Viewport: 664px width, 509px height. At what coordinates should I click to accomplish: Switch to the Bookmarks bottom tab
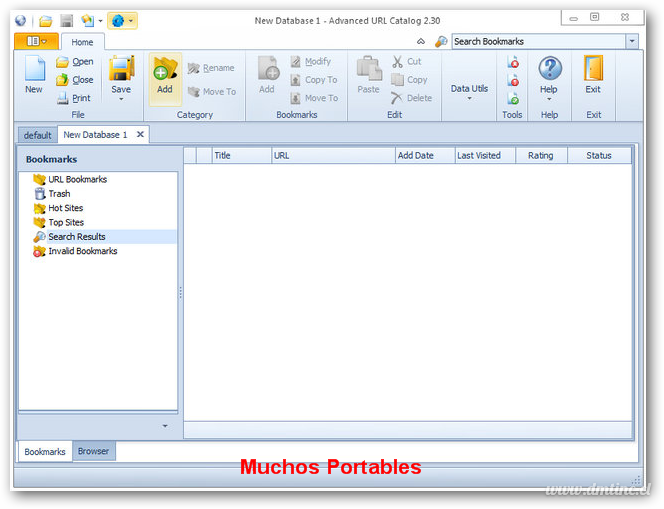tap(45, 451)
